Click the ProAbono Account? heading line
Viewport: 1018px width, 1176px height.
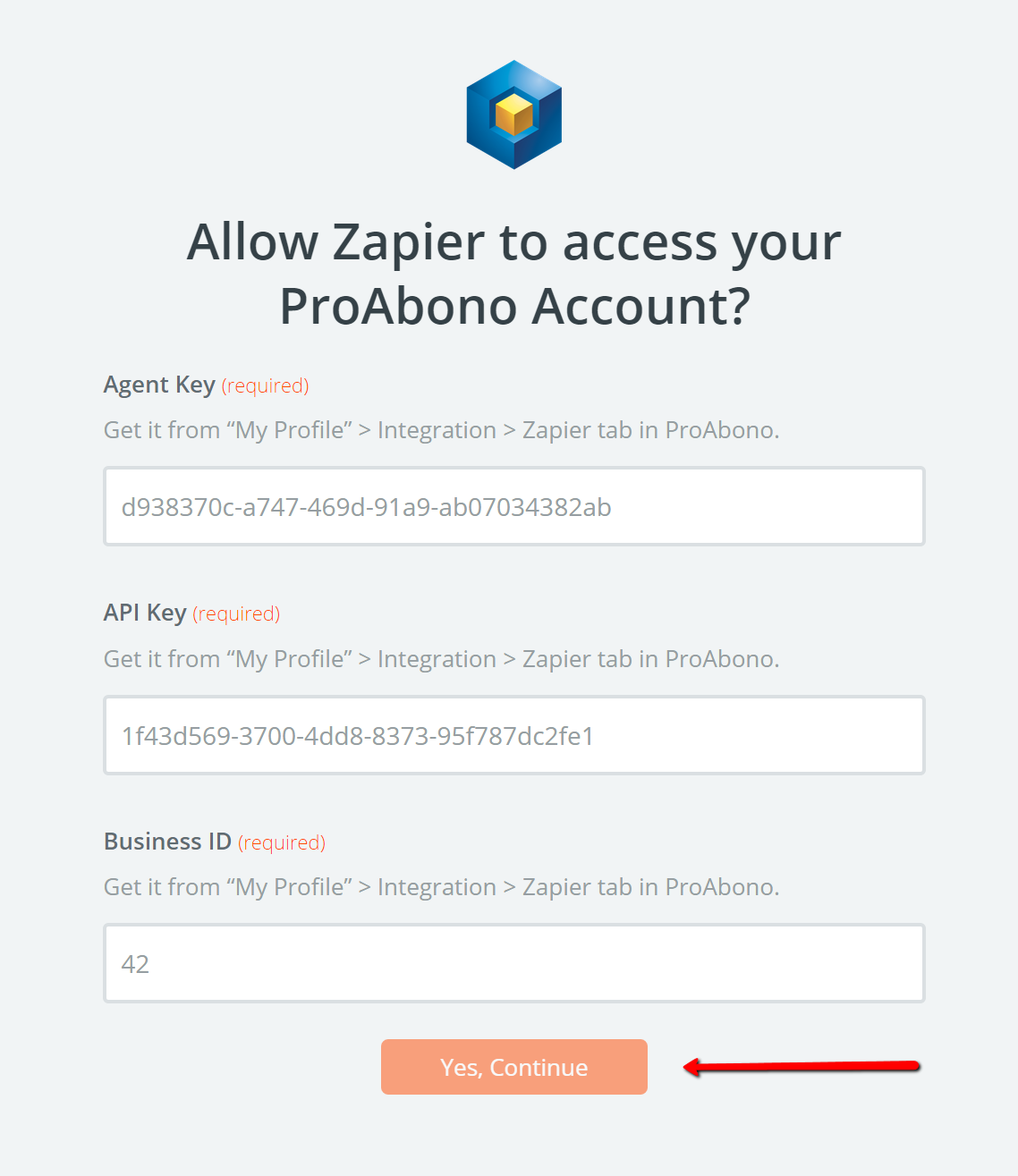tap(514, 306)
